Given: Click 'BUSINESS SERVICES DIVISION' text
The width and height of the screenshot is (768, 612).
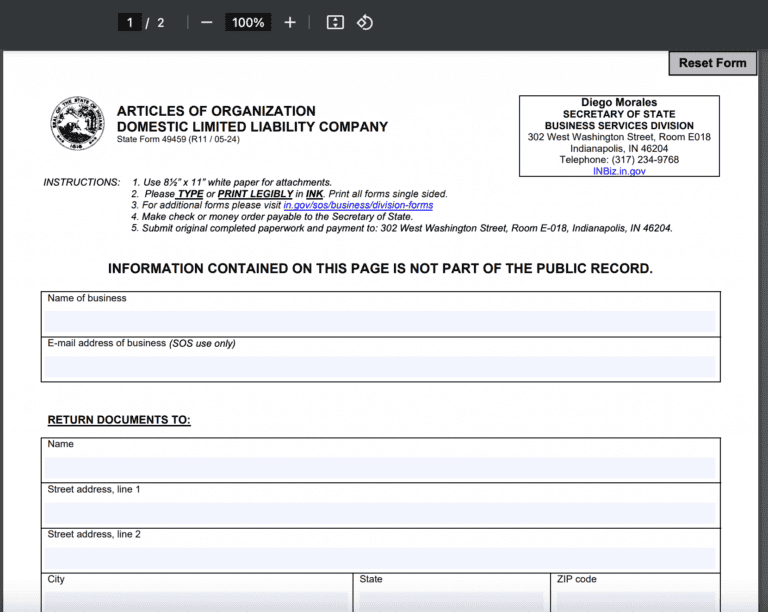Looking at the screenshot, I should pos(619,125).
